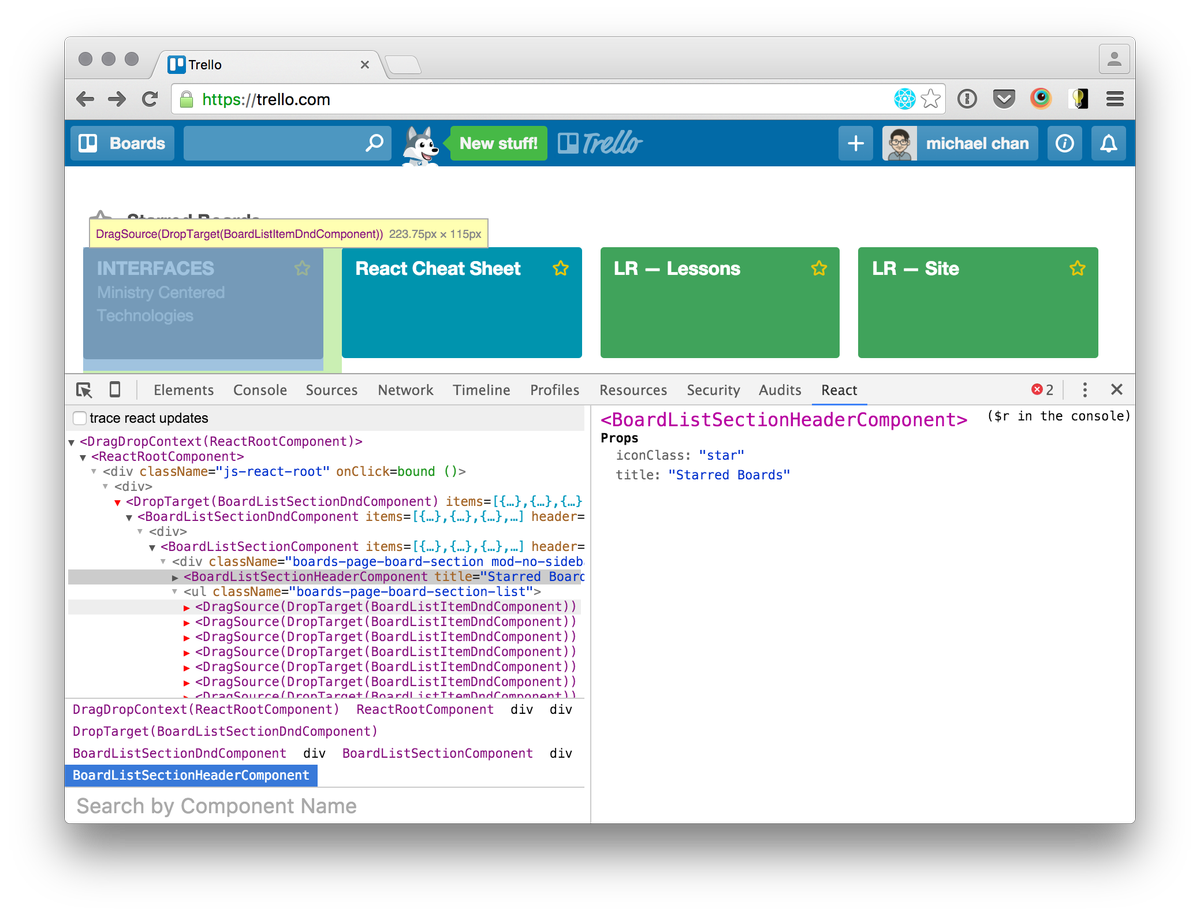Open DevTools three-dot menu
The width and height of the screenshot is (1200, 916).
click(1085, 390)
